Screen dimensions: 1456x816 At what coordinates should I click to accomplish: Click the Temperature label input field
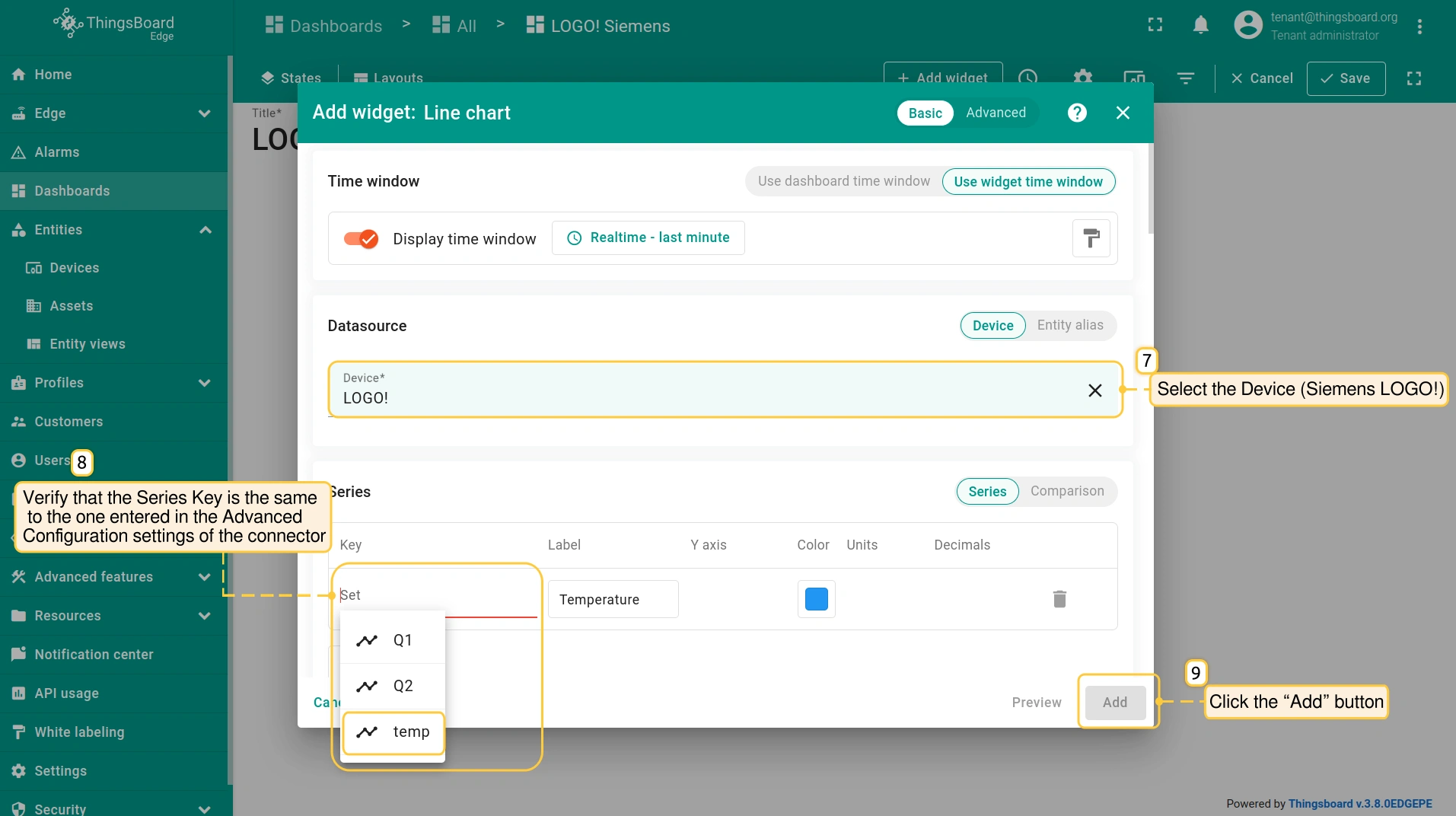(x=613, y=599)
